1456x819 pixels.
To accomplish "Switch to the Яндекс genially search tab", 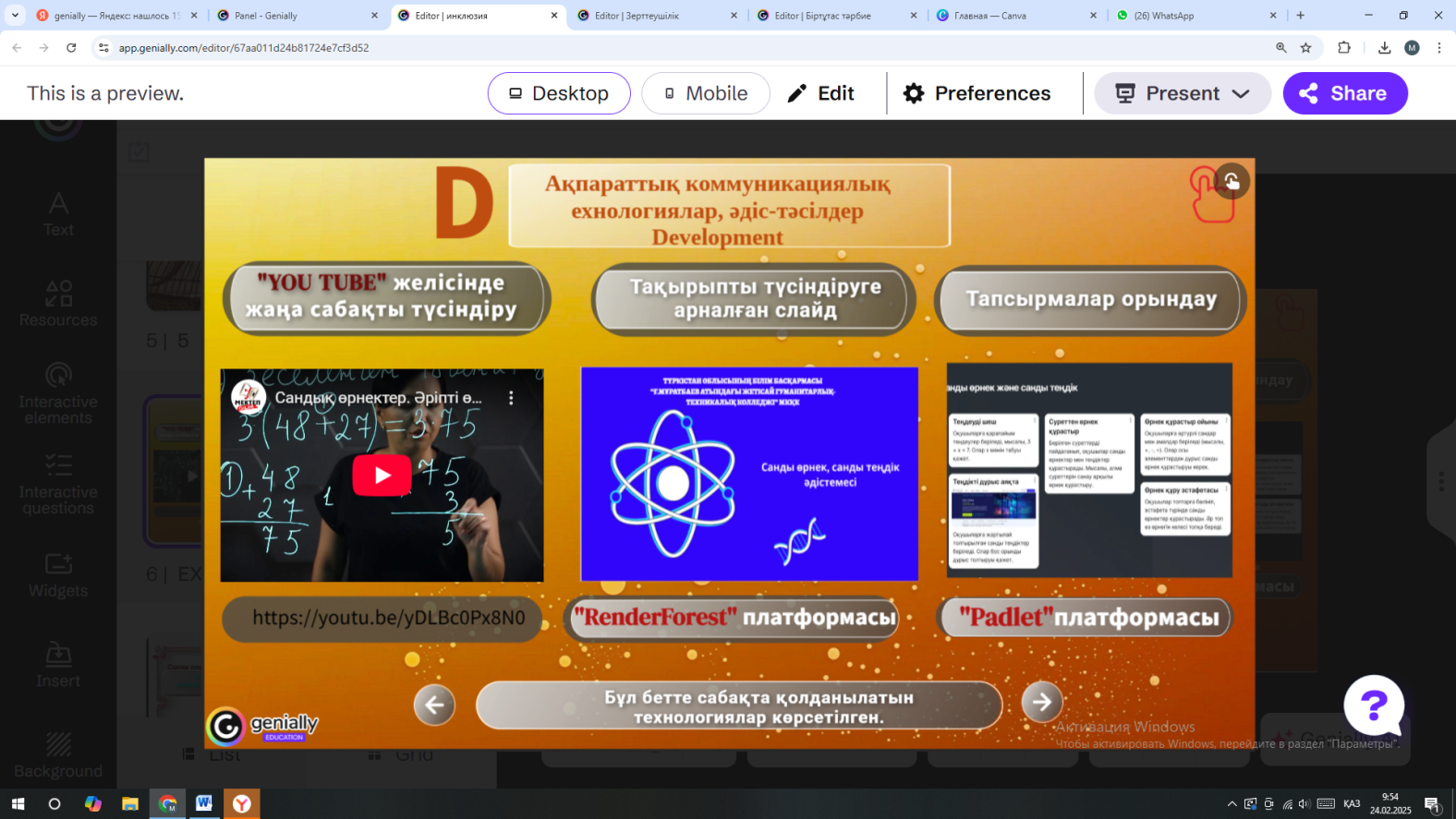I will (x=116, y=16).
